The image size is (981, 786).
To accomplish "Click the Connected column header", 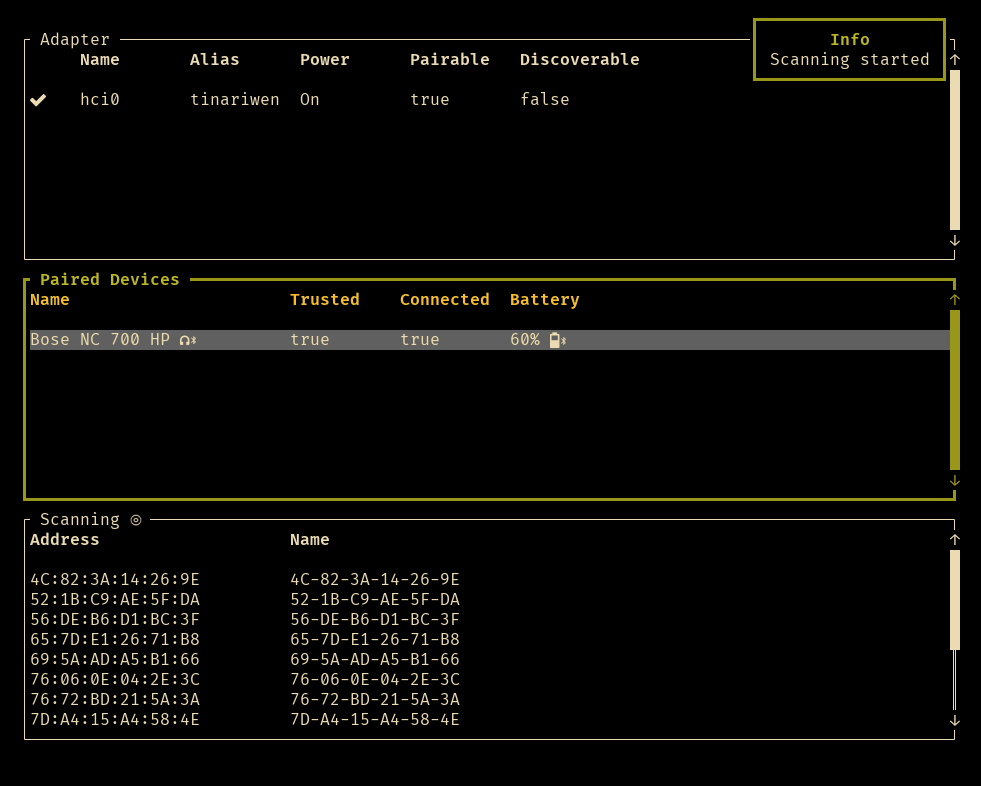I will pyautogui.click(x=444, y=299).
